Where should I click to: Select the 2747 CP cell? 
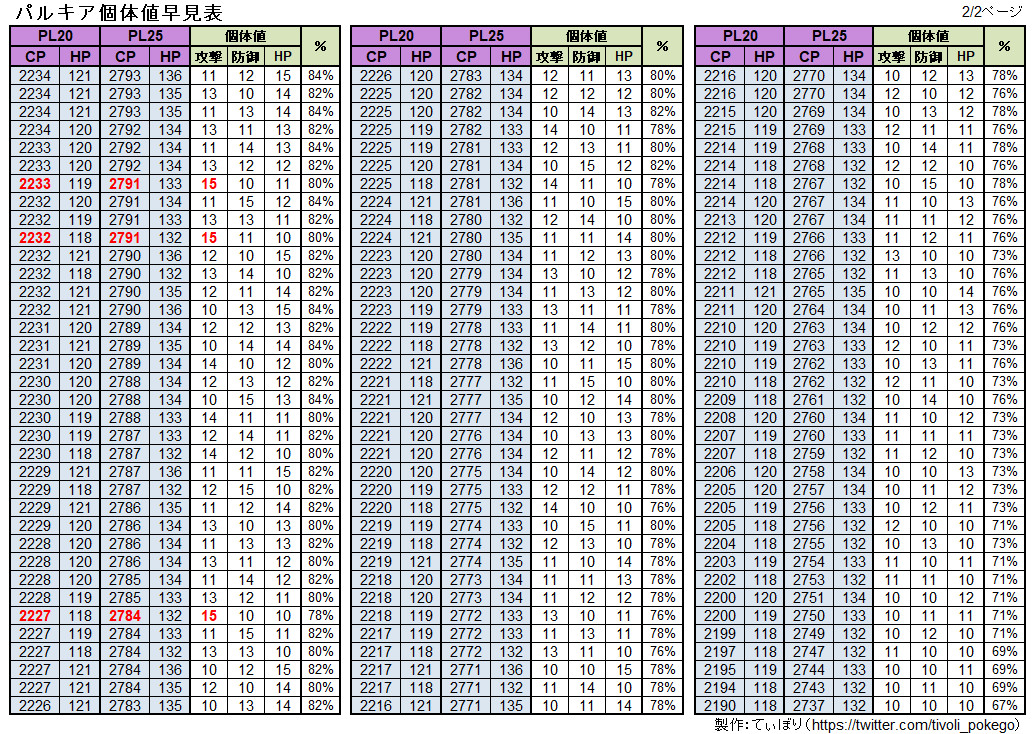pyautogui.click(x=809, y=651)
